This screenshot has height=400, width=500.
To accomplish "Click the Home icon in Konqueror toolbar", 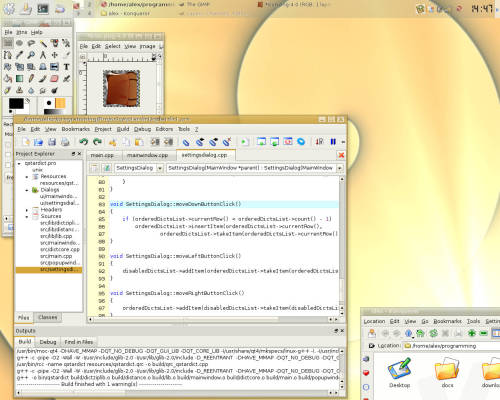I will [420, 333].
